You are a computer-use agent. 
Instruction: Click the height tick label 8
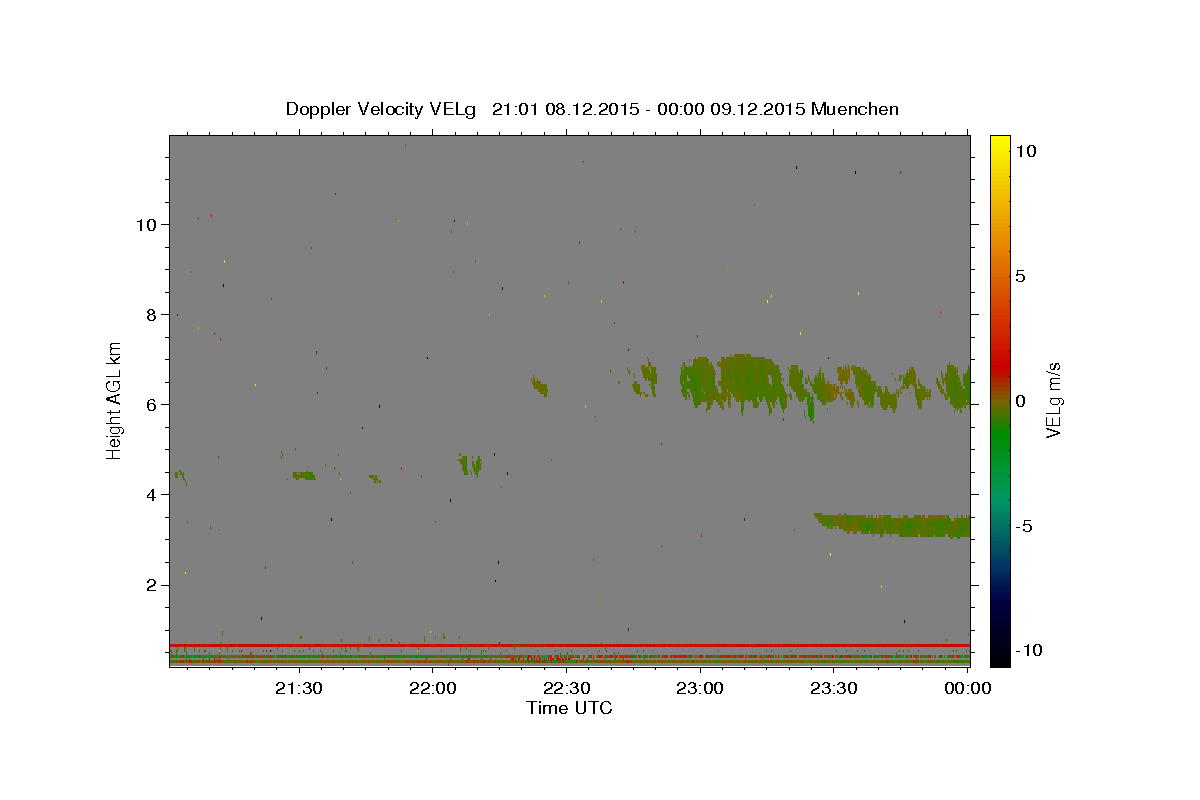click(151, 314)
